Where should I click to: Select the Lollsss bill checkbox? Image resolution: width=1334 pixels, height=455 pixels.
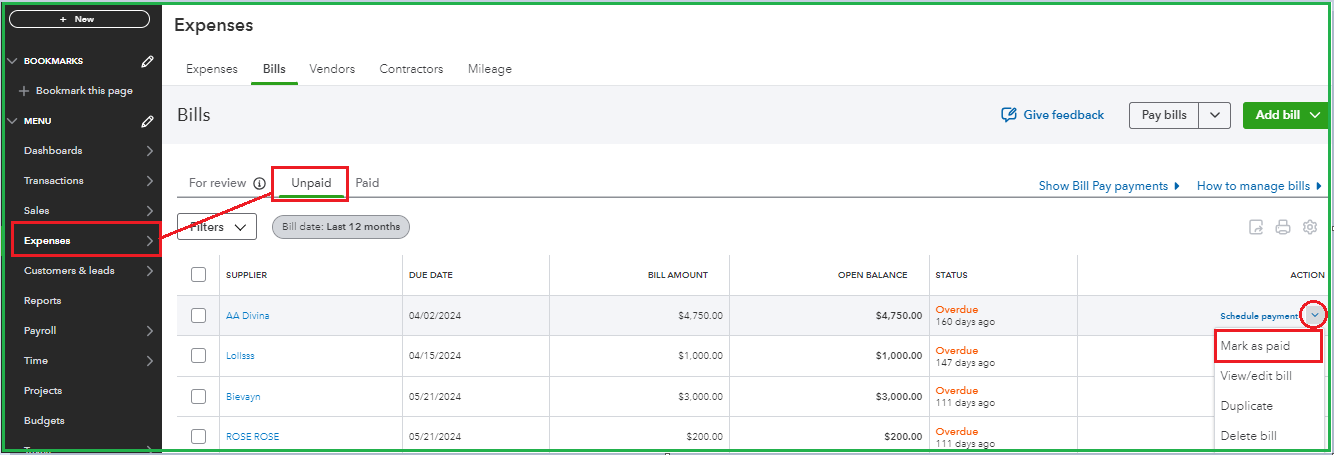point(198,356)
